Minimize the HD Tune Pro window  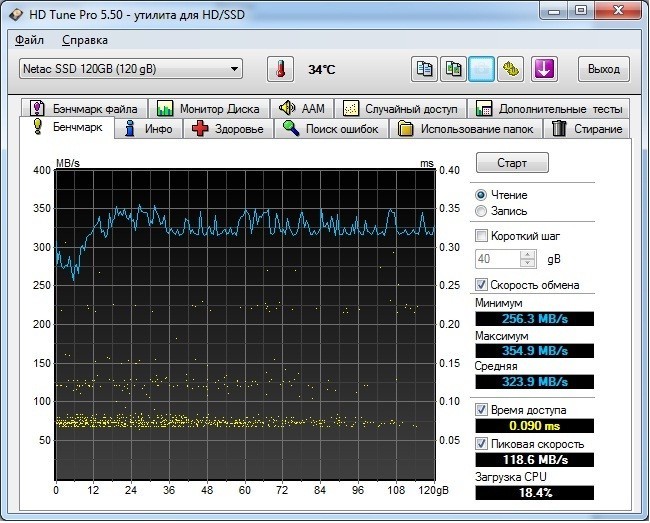pos(554,10)
